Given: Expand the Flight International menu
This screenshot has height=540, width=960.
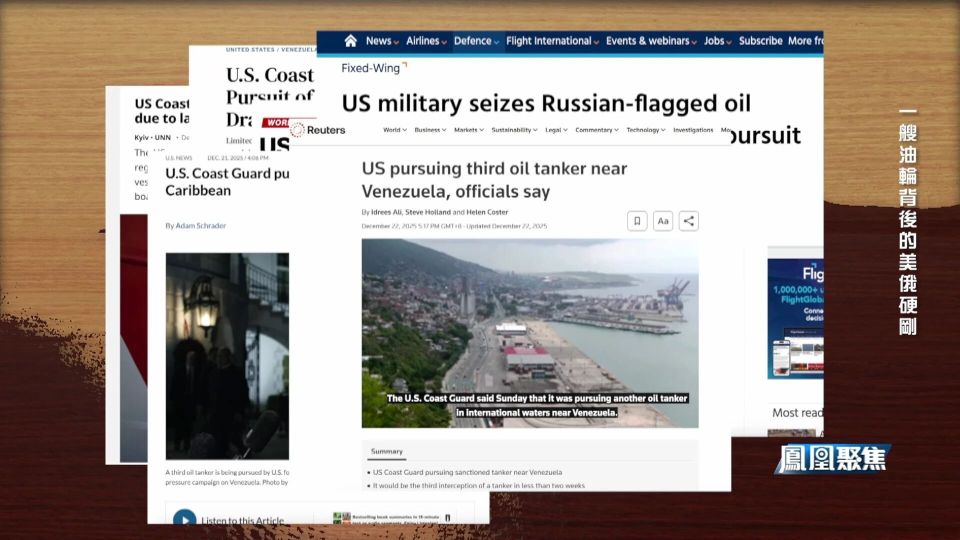Looking at the screenshot, I should coord(552,41).
